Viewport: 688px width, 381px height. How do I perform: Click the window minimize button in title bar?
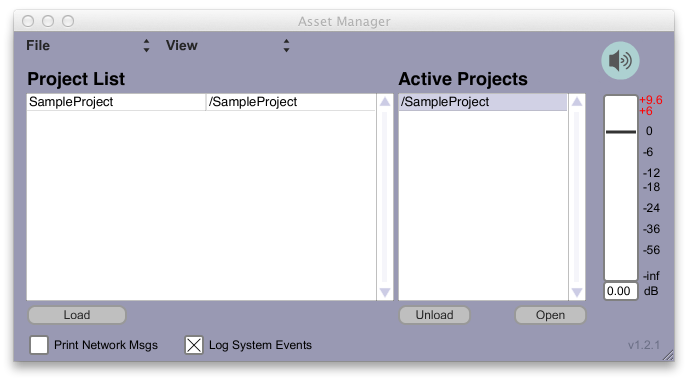(48, 21)
